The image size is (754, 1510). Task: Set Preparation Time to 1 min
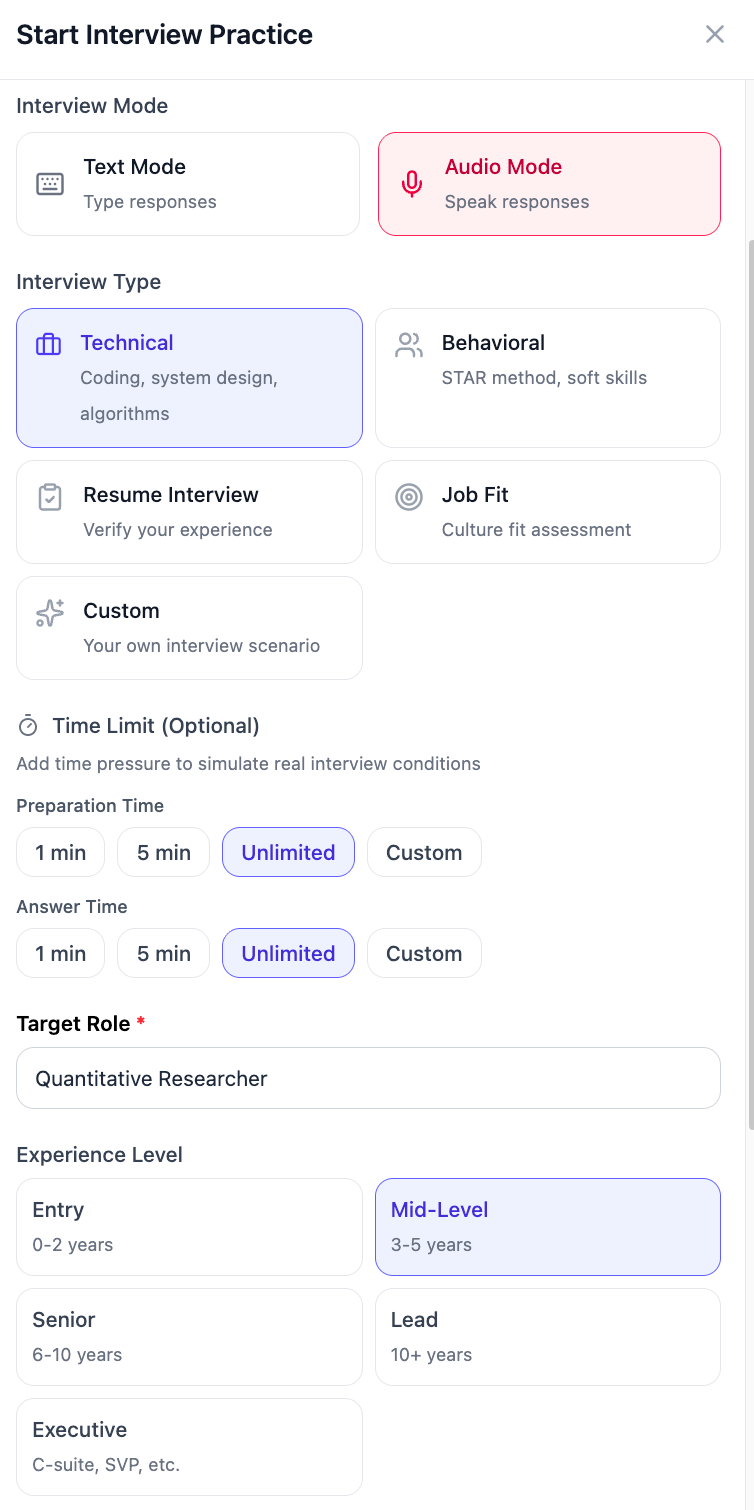pos(60,852)
